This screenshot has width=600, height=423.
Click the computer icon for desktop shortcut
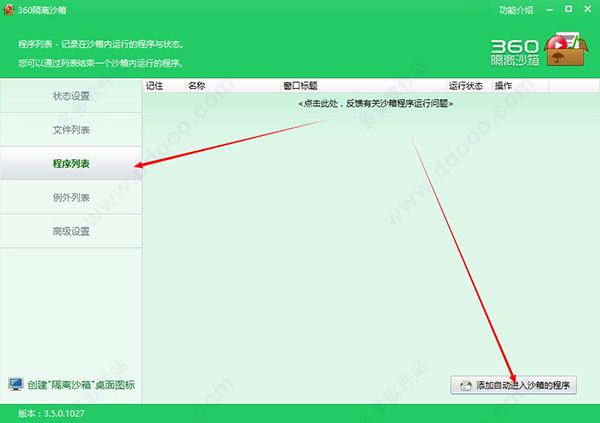(x=16, y=384)
